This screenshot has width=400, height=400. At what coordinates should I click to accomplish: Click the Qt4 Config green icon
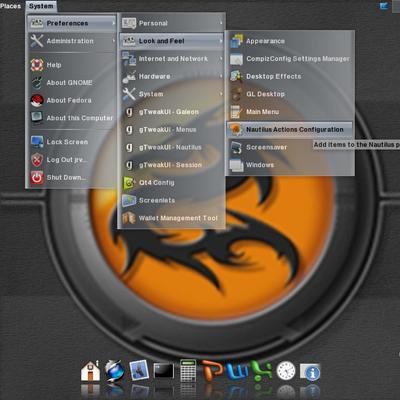coord(129,183)
